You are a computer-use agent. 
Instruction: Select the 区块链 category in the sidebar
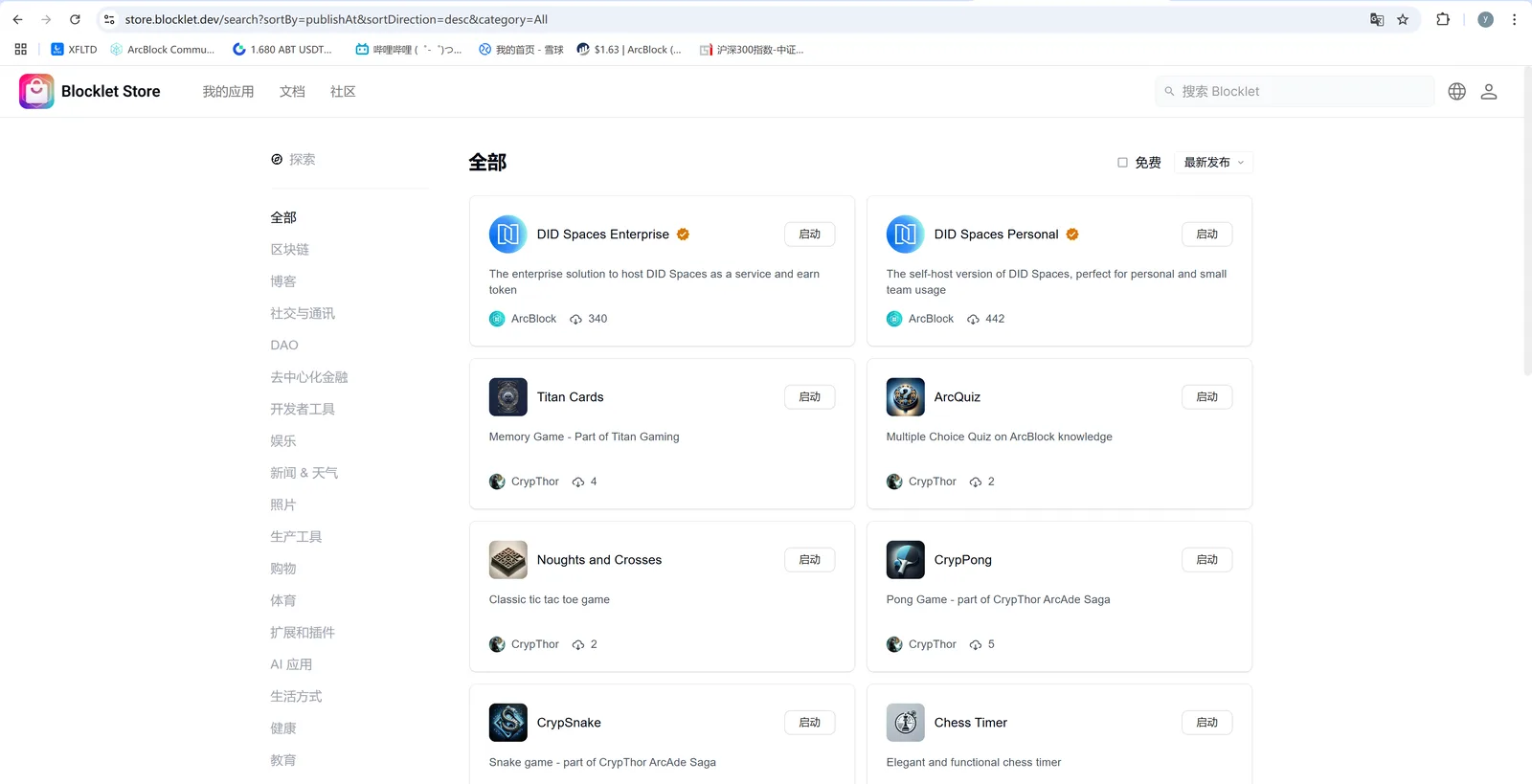tap(289, 250)
